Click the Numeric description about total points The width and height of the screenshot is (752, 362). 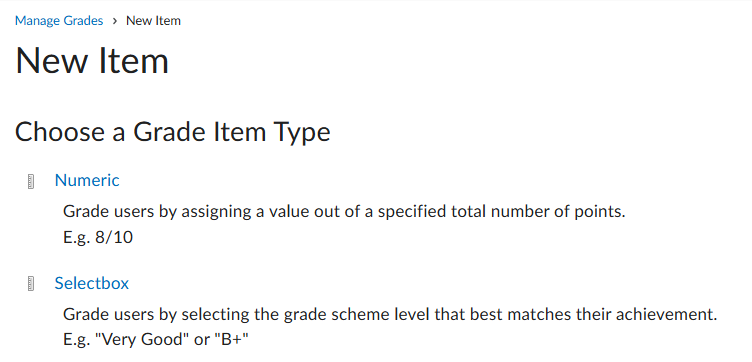click(344, 211)
